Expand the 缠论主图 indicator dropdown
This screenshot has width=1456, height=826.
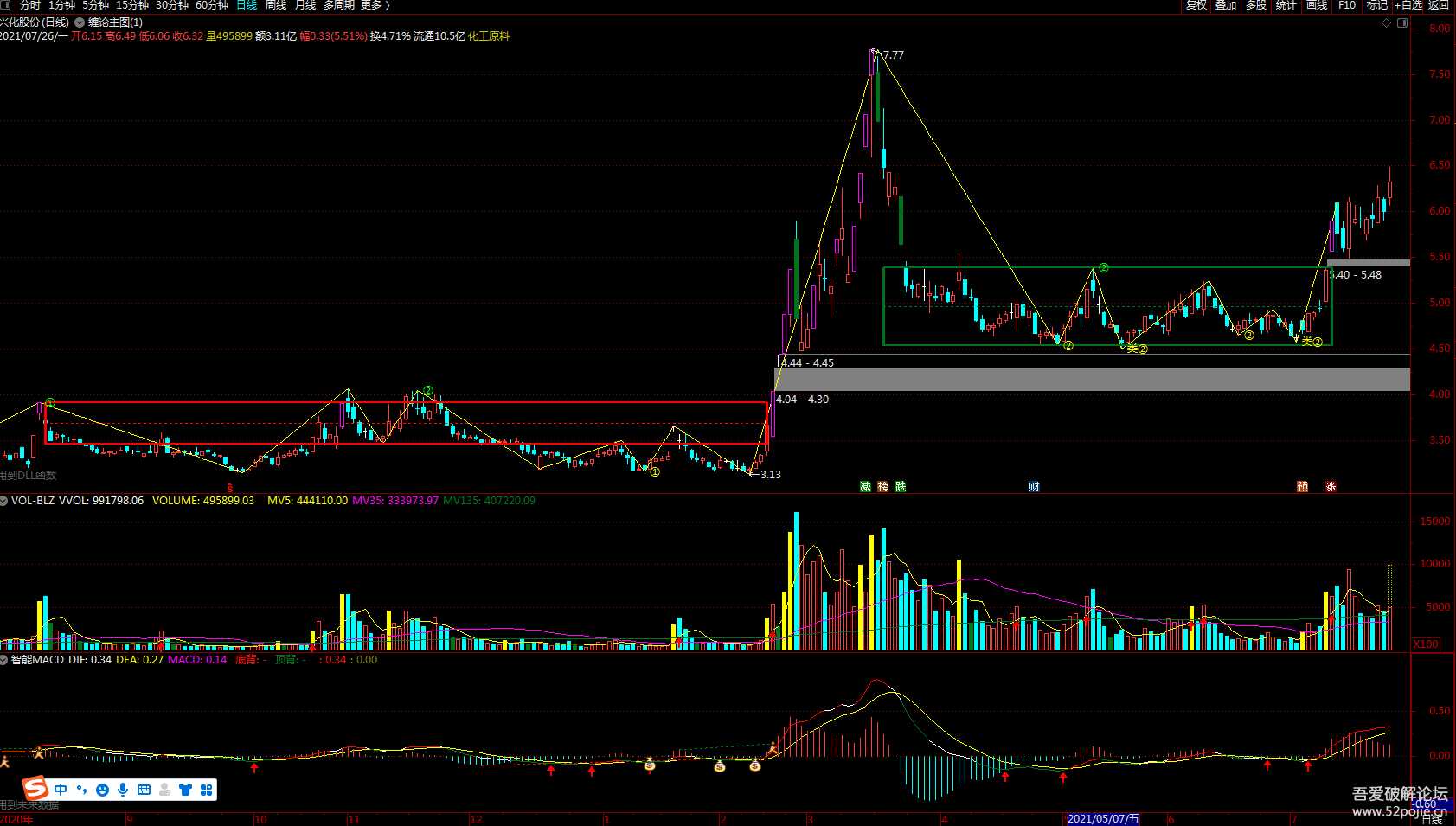click(x=80, y=22)
